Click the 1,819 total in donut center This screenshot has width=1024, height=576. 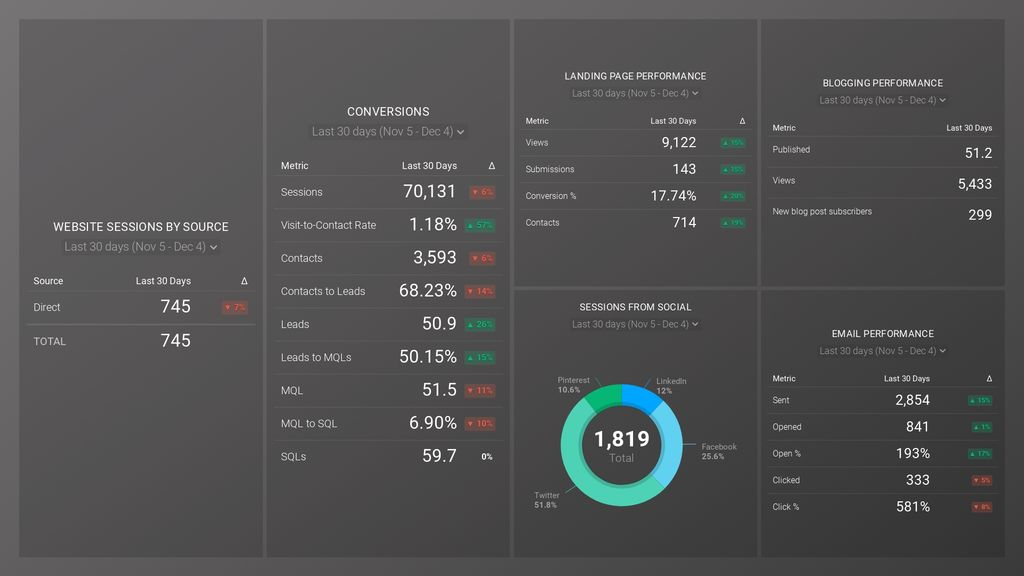[x=621, y=439]
